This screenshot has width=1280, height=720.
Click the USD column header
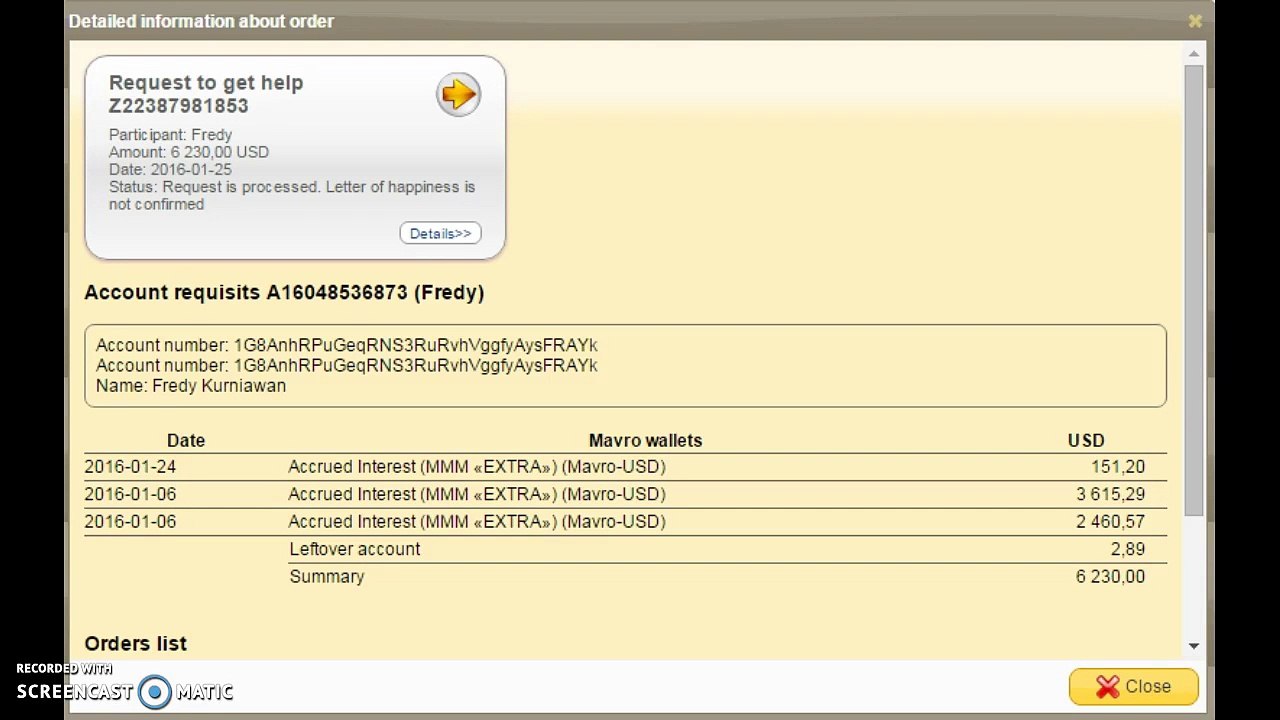[x=1086, y=440]
